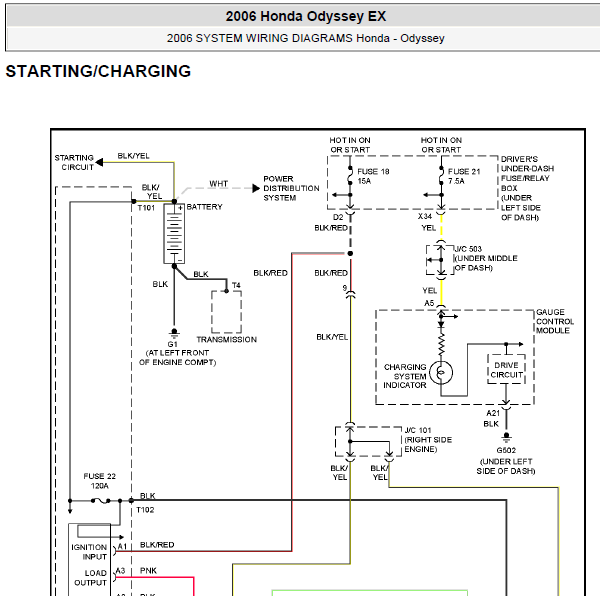Select the A5 connector label
The width and height of the screenshot is (600, 596).
429,303
